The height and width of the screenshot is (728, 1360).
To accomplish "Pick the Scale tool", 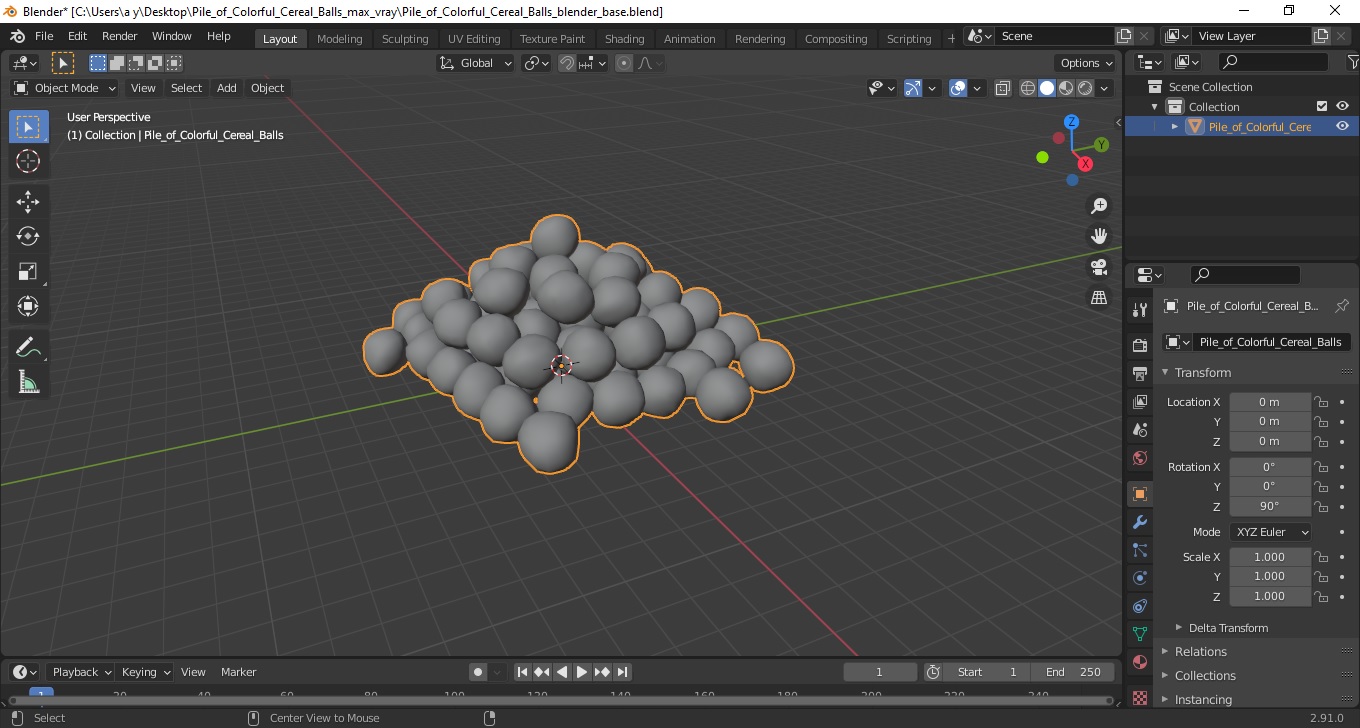I will (x=28, y=271).
